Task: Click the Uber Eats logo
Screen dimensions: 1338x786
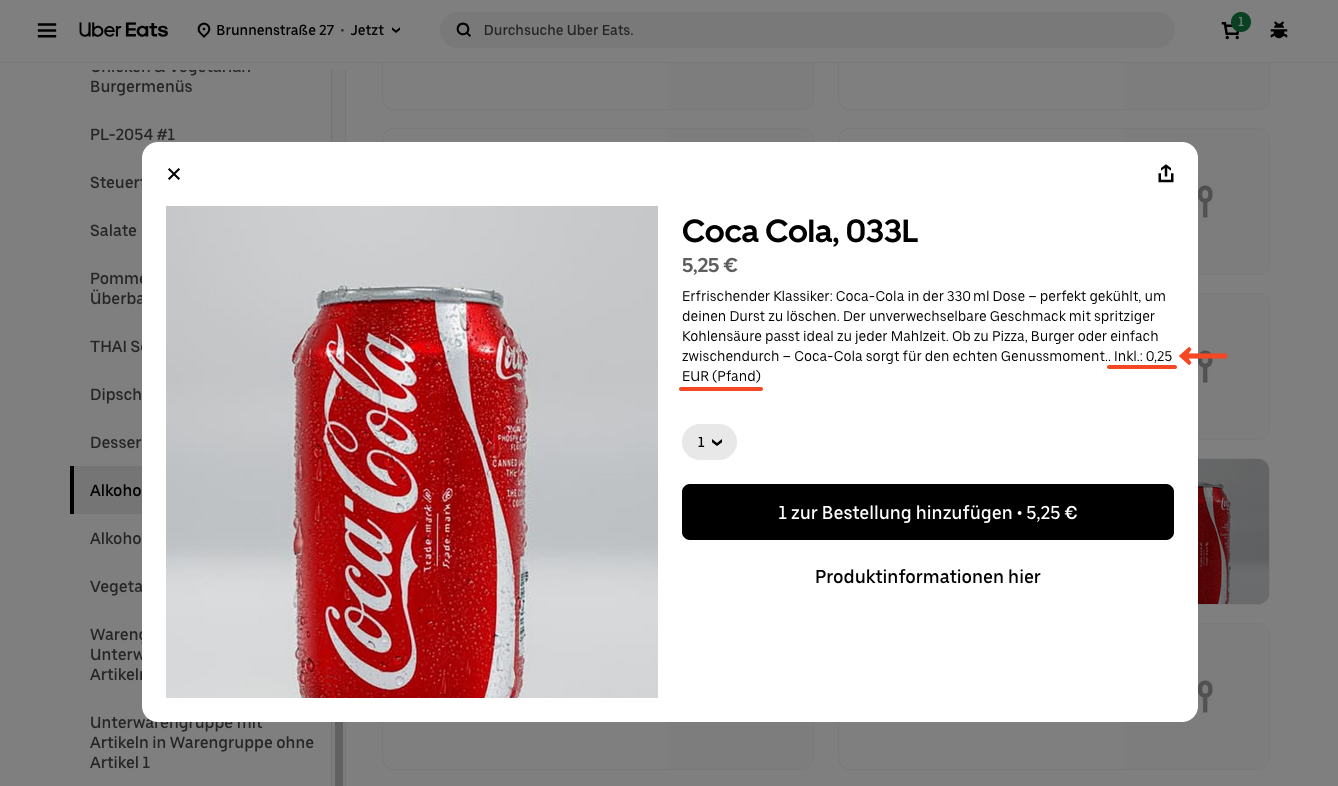Action: (123, 30)
